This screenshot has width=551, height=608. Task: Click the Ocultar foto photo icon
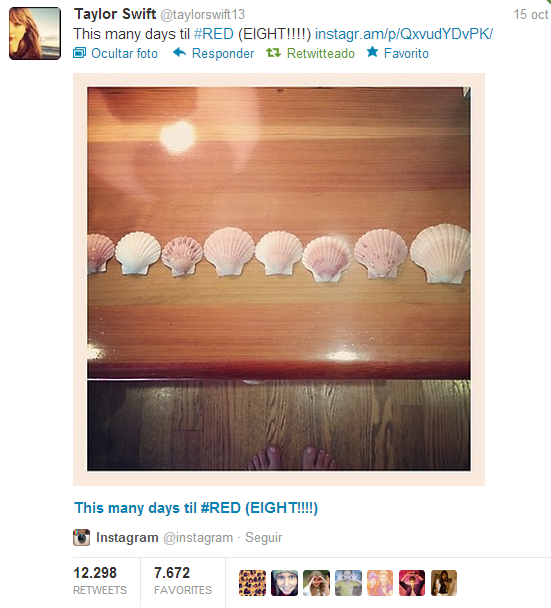pos(79,53)
